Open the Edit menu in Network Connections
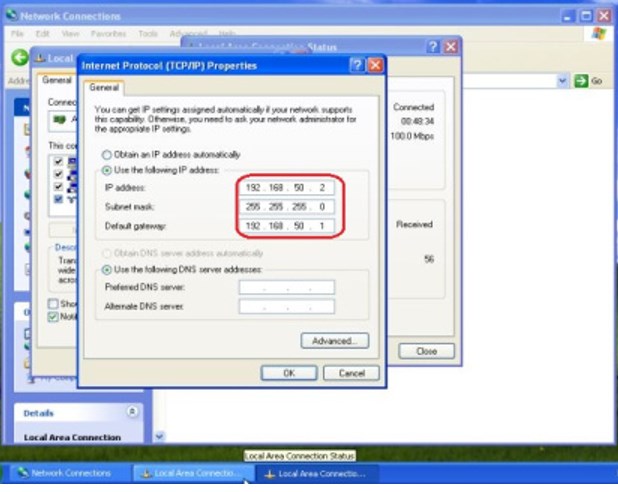Viewport: 618px width, 492px height. (43, 34)
